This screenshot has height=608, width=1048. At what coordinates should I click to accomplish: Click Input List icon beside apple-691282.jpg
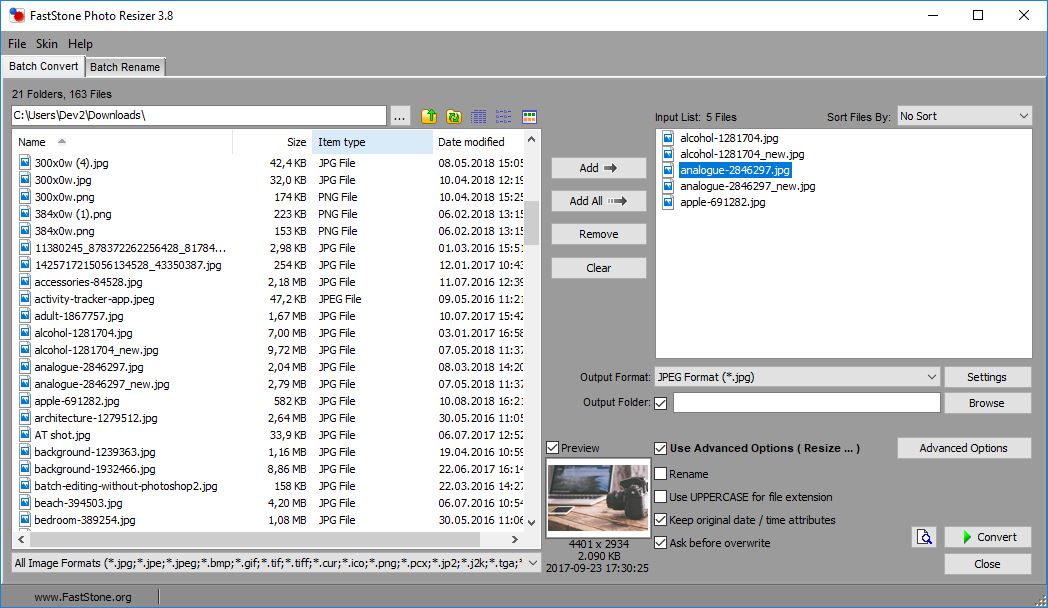tap(668, 202)
